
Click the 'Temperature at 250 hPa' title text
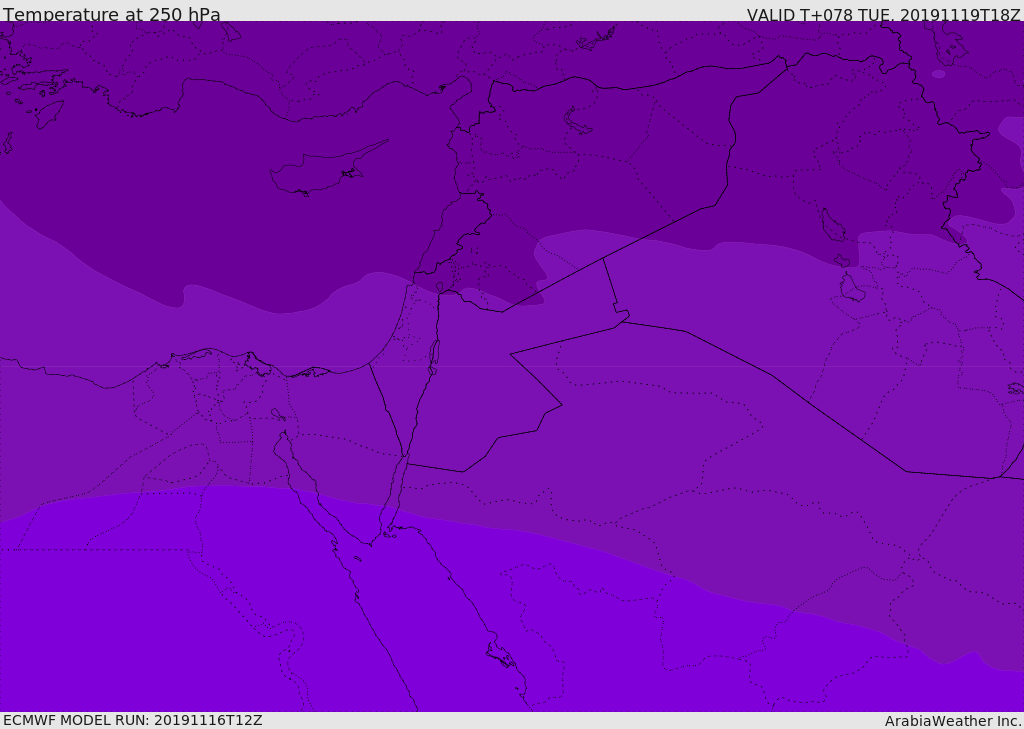click(112, 14)
